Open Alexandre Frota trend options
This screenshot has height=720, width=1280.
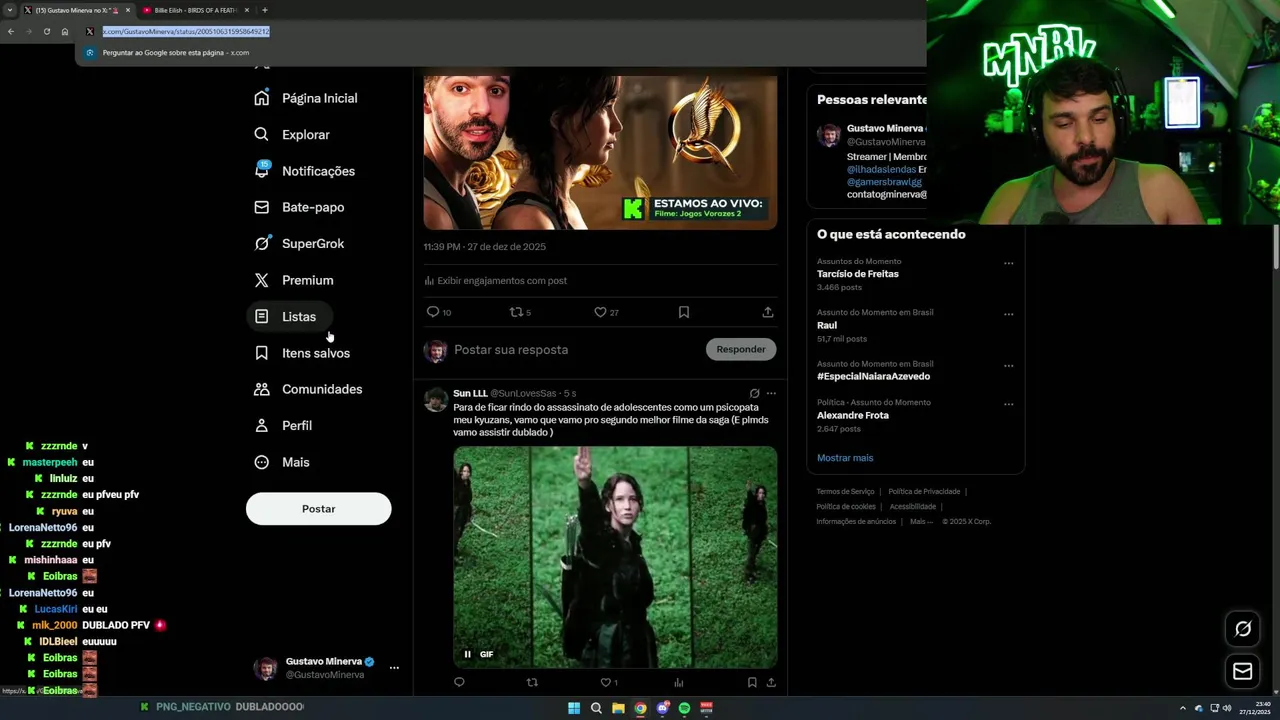(x=1008, y=404)
